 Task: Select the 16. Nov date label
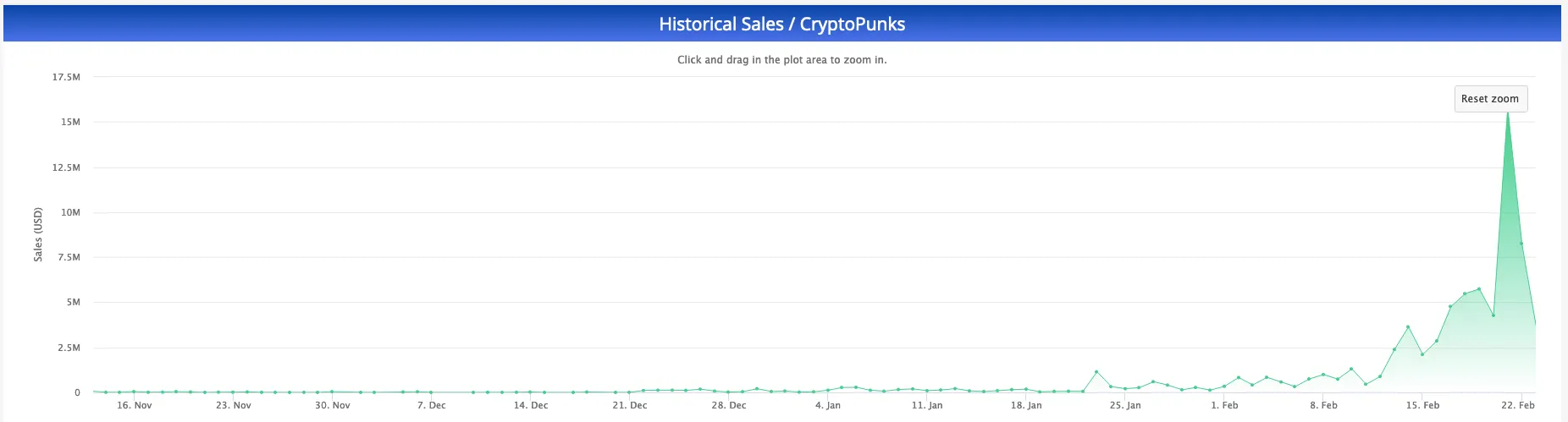click(x=135, y=406)
